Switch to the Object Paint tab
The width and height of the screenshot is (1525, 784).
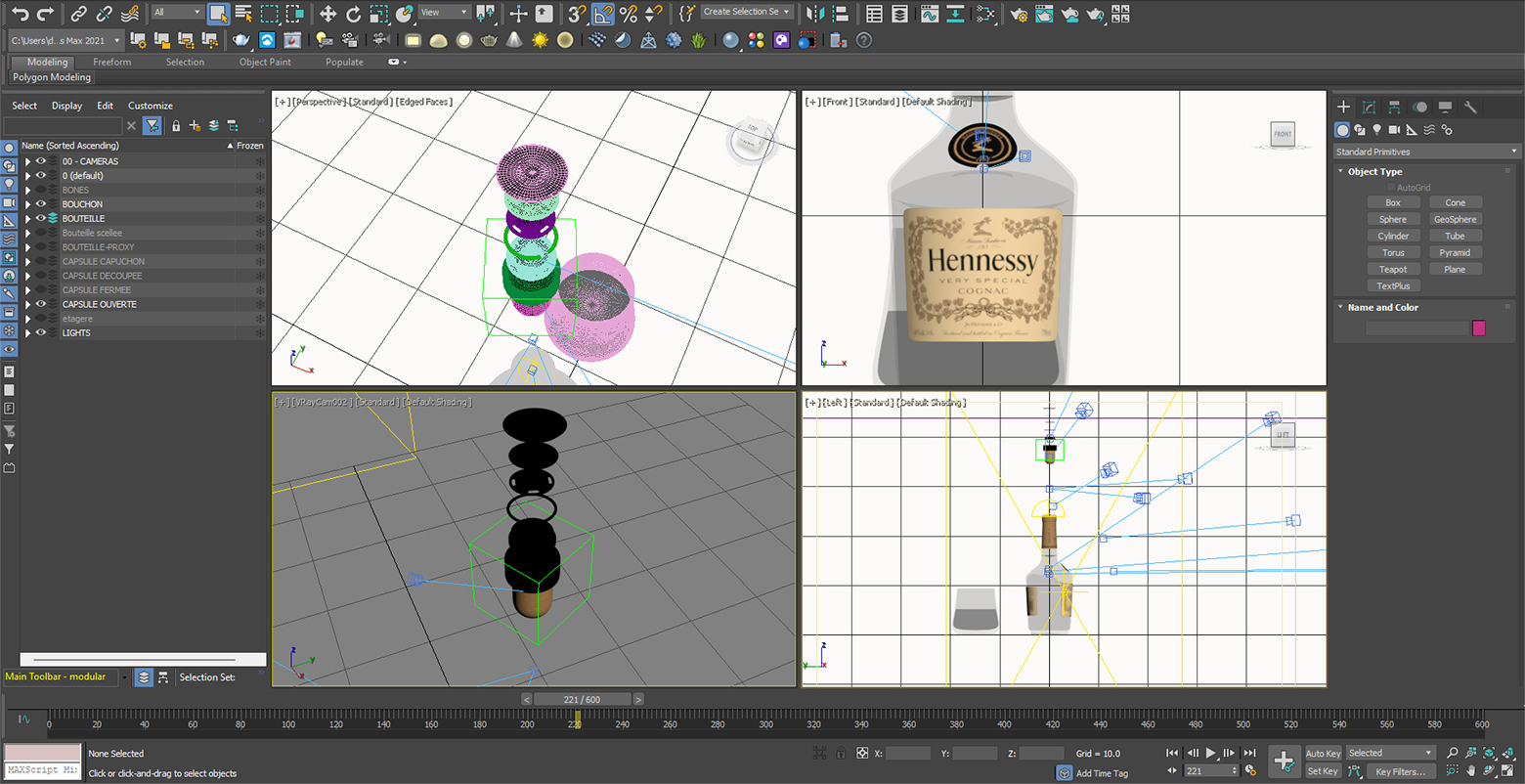pyautogui.click(x=265, y=62)
